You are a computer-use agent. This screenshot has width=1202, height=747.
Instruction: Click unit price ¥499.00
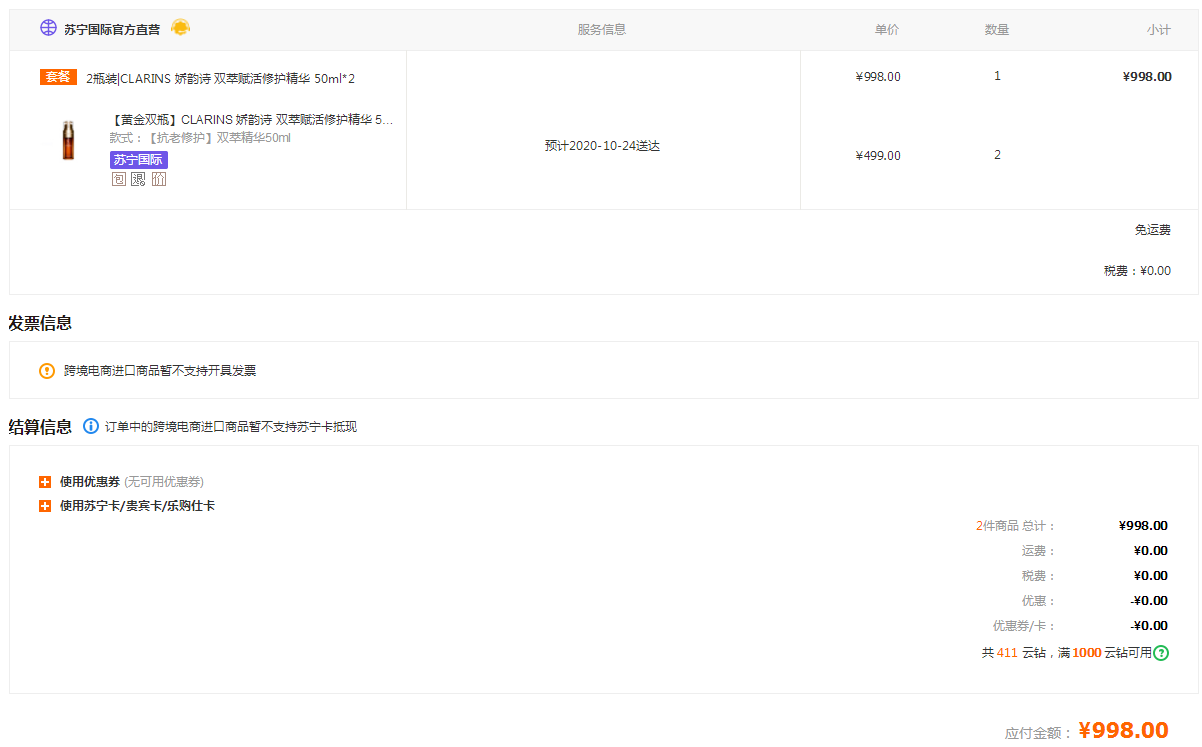coord(878,156)
